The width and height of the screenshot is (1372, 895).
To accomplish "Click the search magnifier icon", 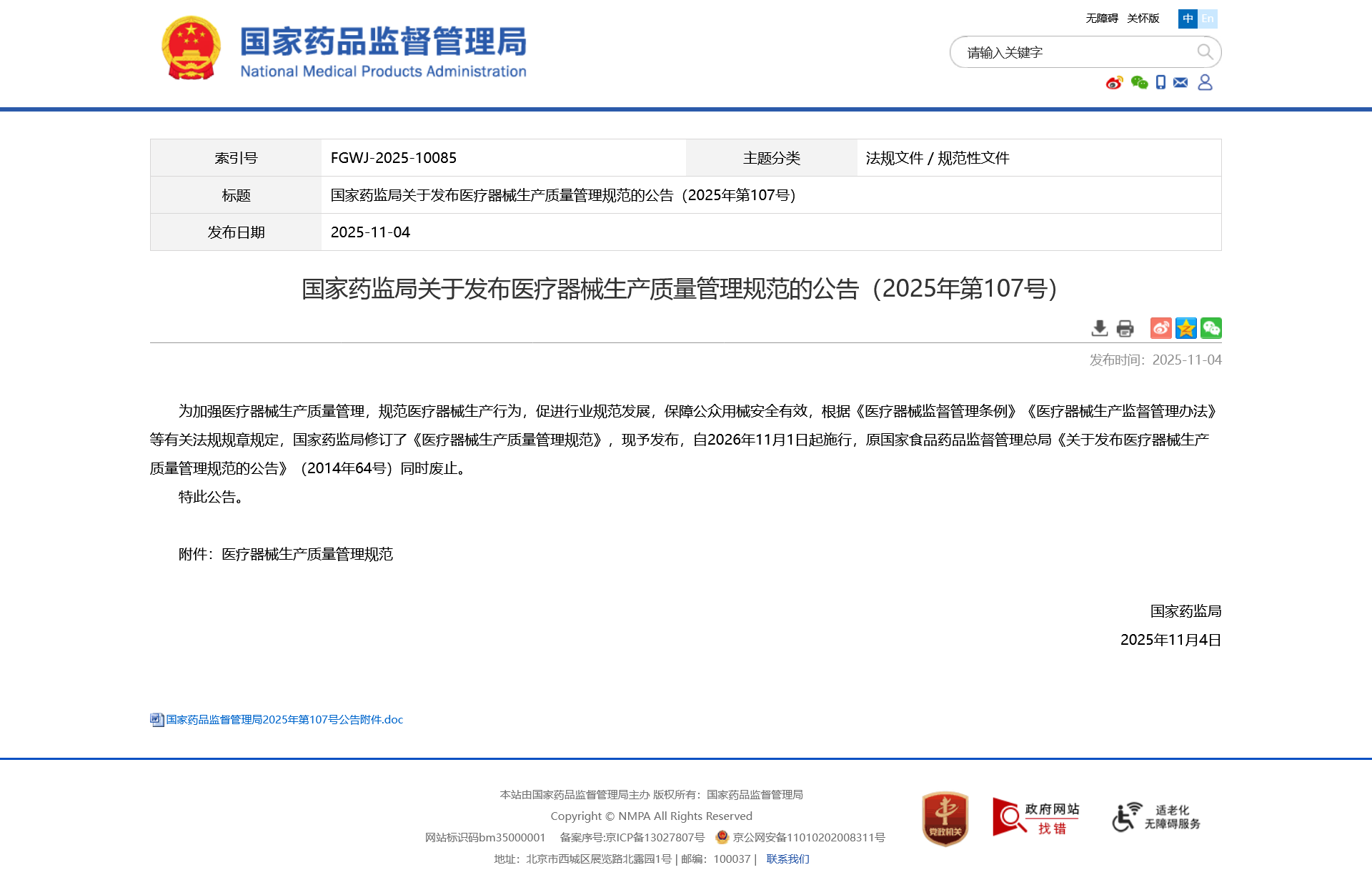I will (x=1205, y=52).
